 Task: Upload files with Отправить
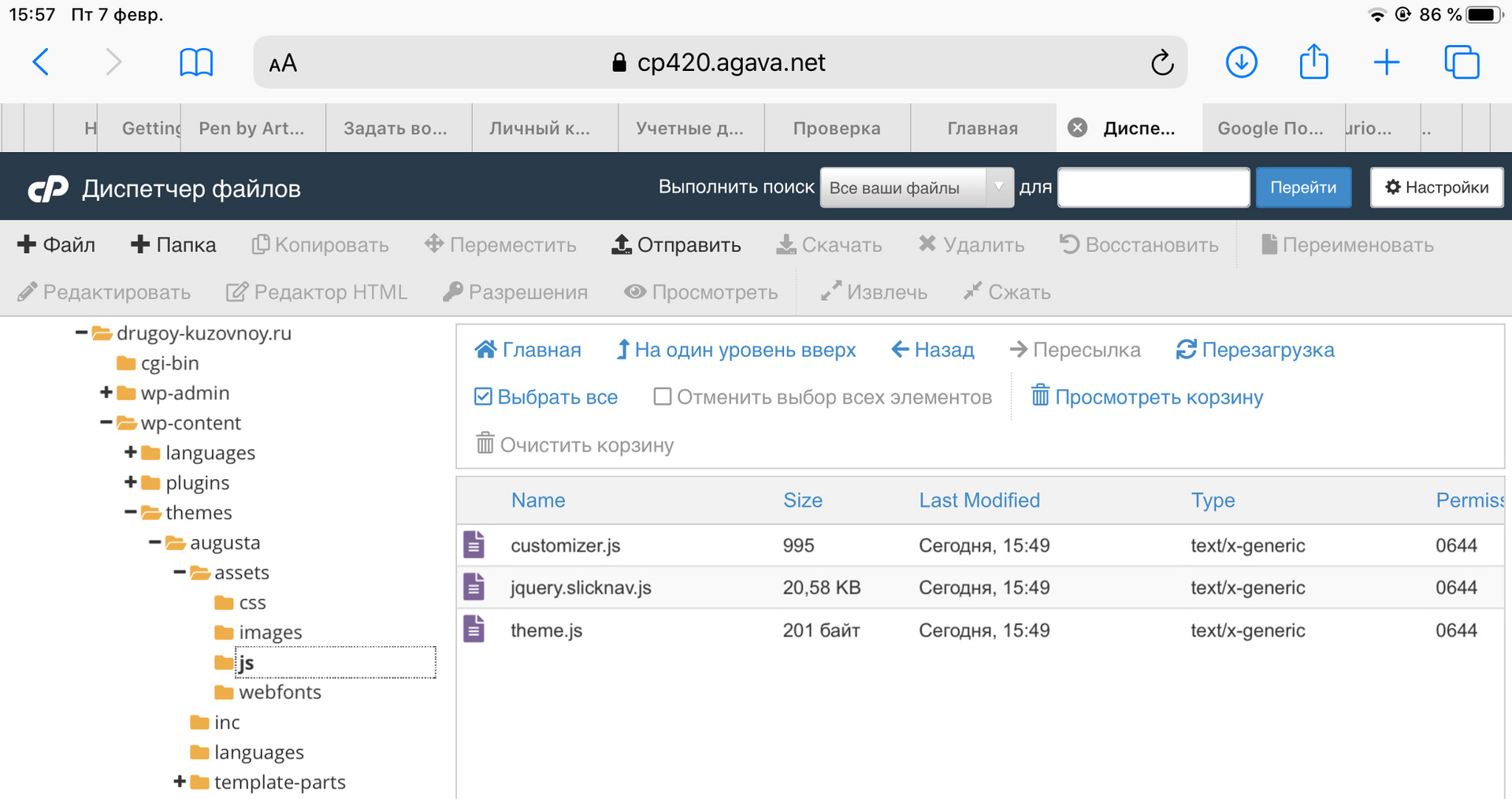click(676, 245)
